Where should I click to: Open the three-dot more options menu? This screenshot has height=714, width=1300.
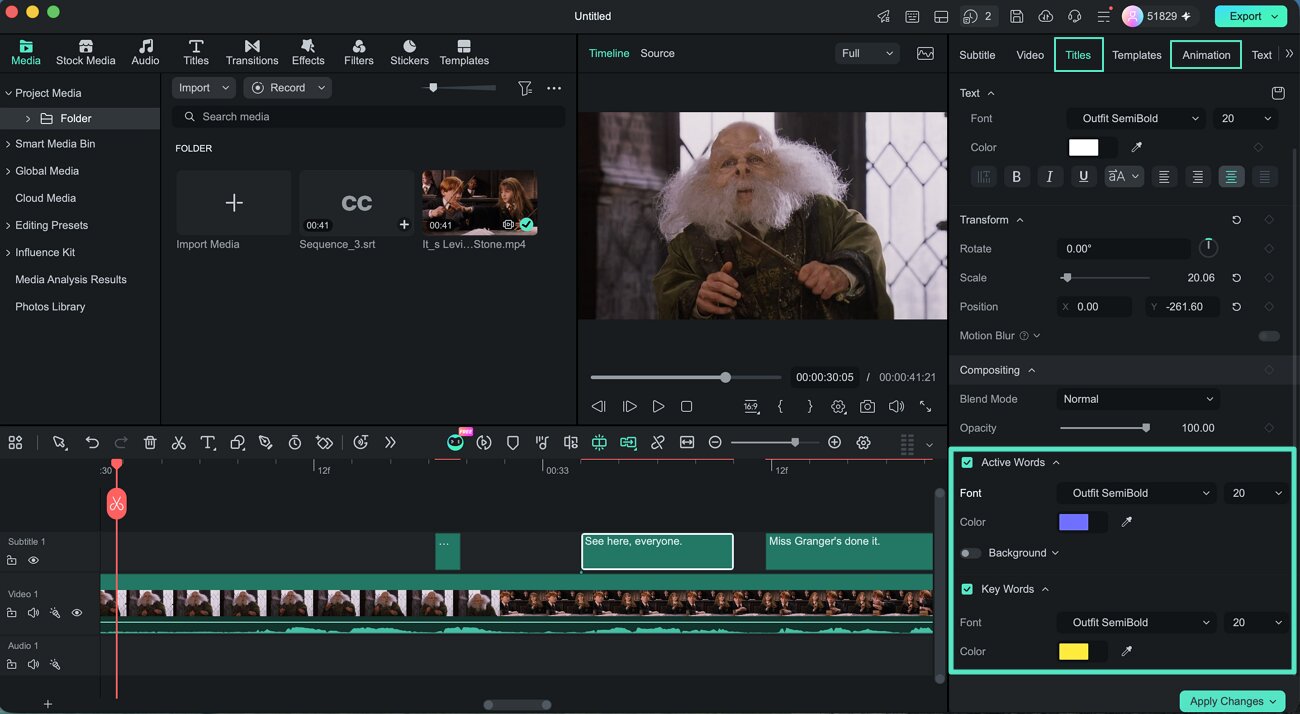point(554,88)
